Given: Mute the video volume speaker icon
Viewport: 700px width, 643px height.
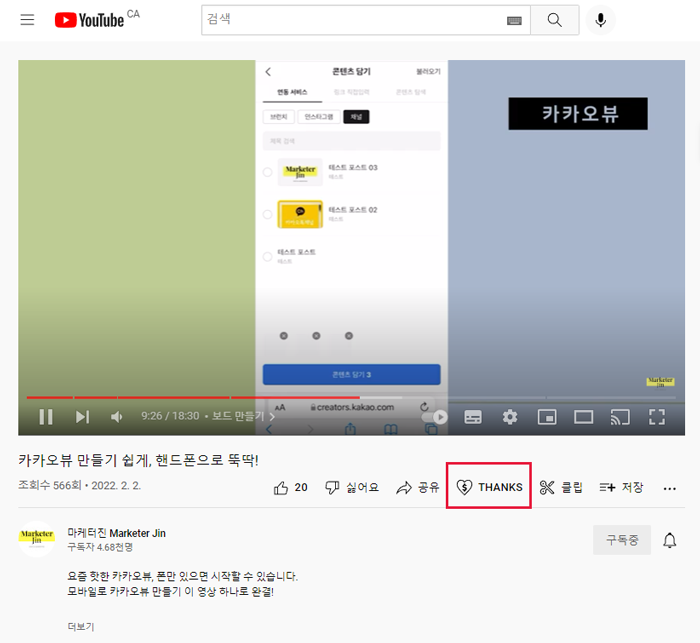Looking at the screenshot, I should point(117,417).
